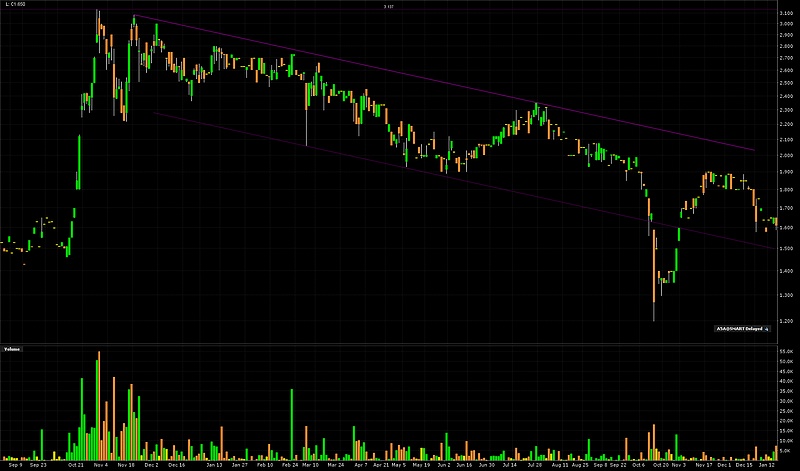Click the 1.800 price axis label

(786, 190)
